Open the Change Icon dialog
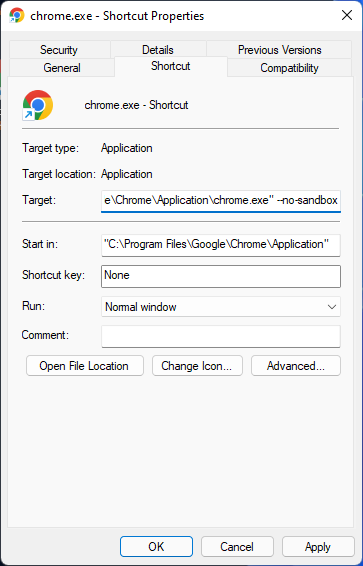This screenshot has width=363, height=566. tap(197, 366)
